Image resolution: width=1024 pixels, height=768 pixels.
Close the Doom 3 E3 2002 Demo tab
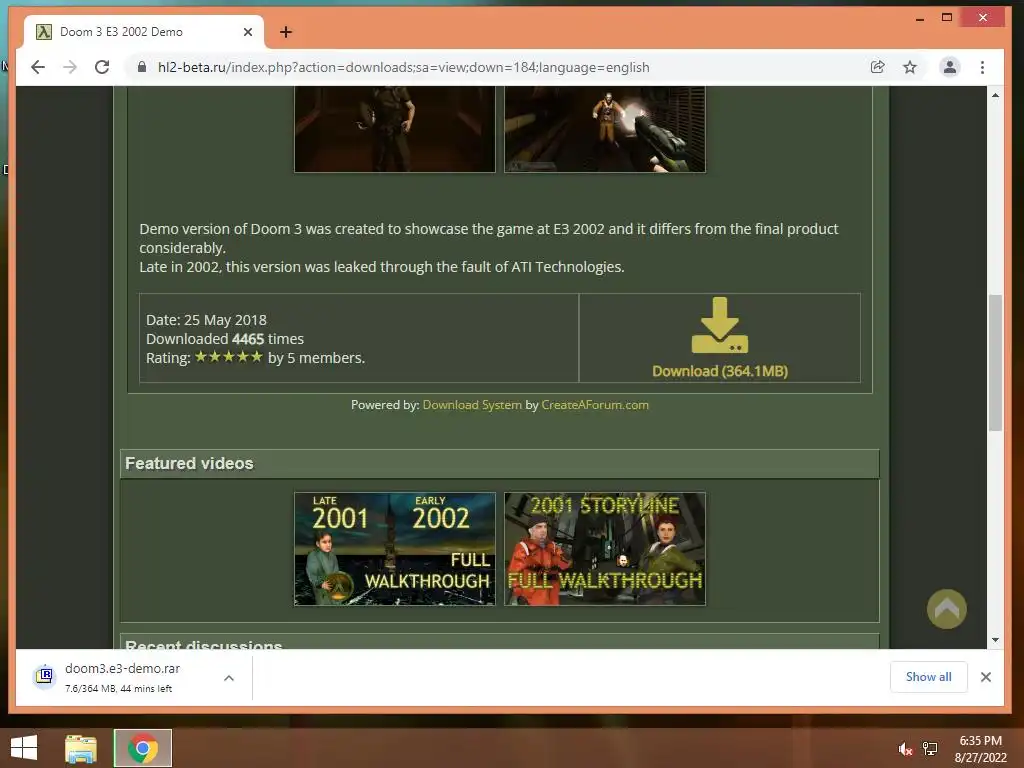pyautogui.click(x=248, y=32)
